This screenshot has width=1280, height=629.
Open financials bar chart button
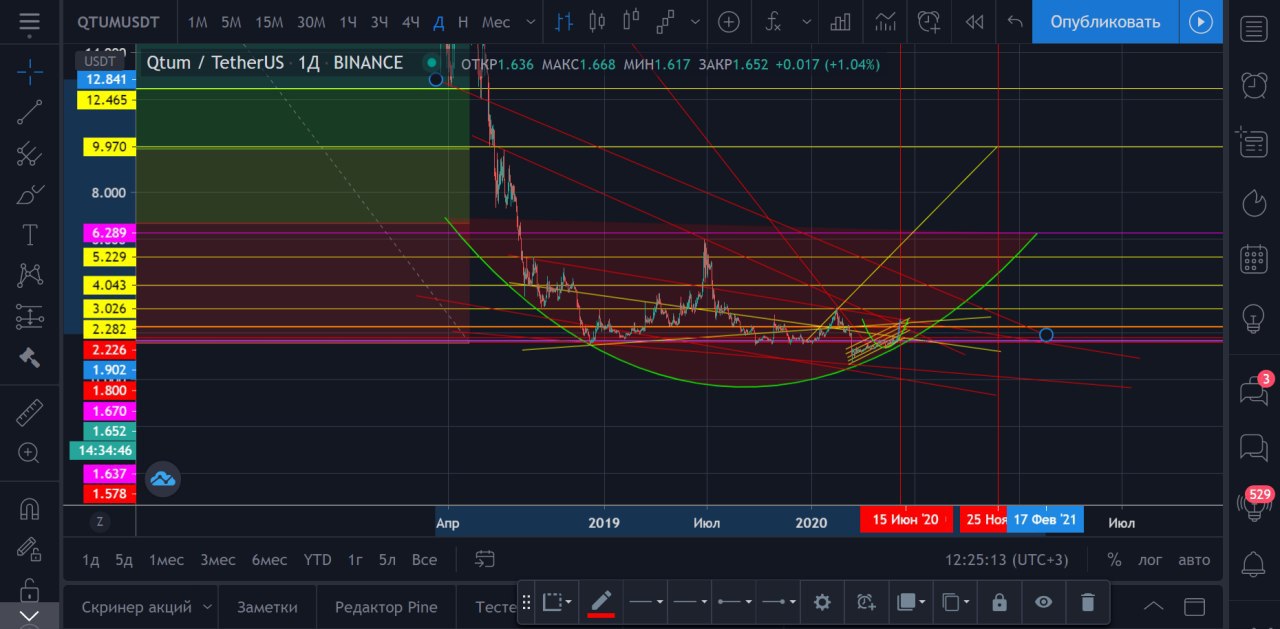[x=841, y=21]
